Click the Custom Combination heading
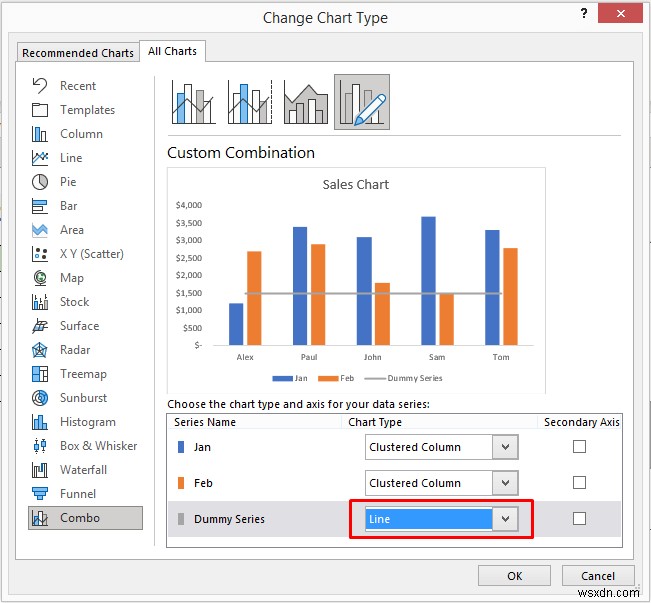 241,153
